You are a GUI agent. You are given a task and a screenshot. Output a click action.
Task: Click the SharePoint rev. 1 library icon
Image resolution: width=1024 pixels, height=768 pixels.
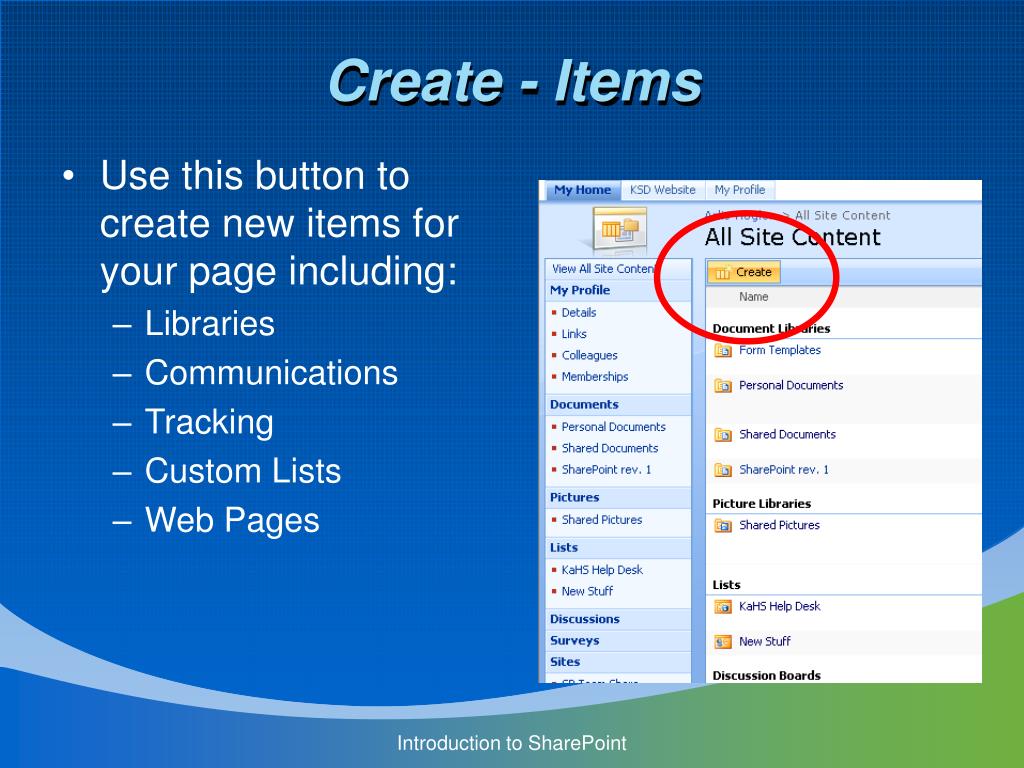(722, 470)
